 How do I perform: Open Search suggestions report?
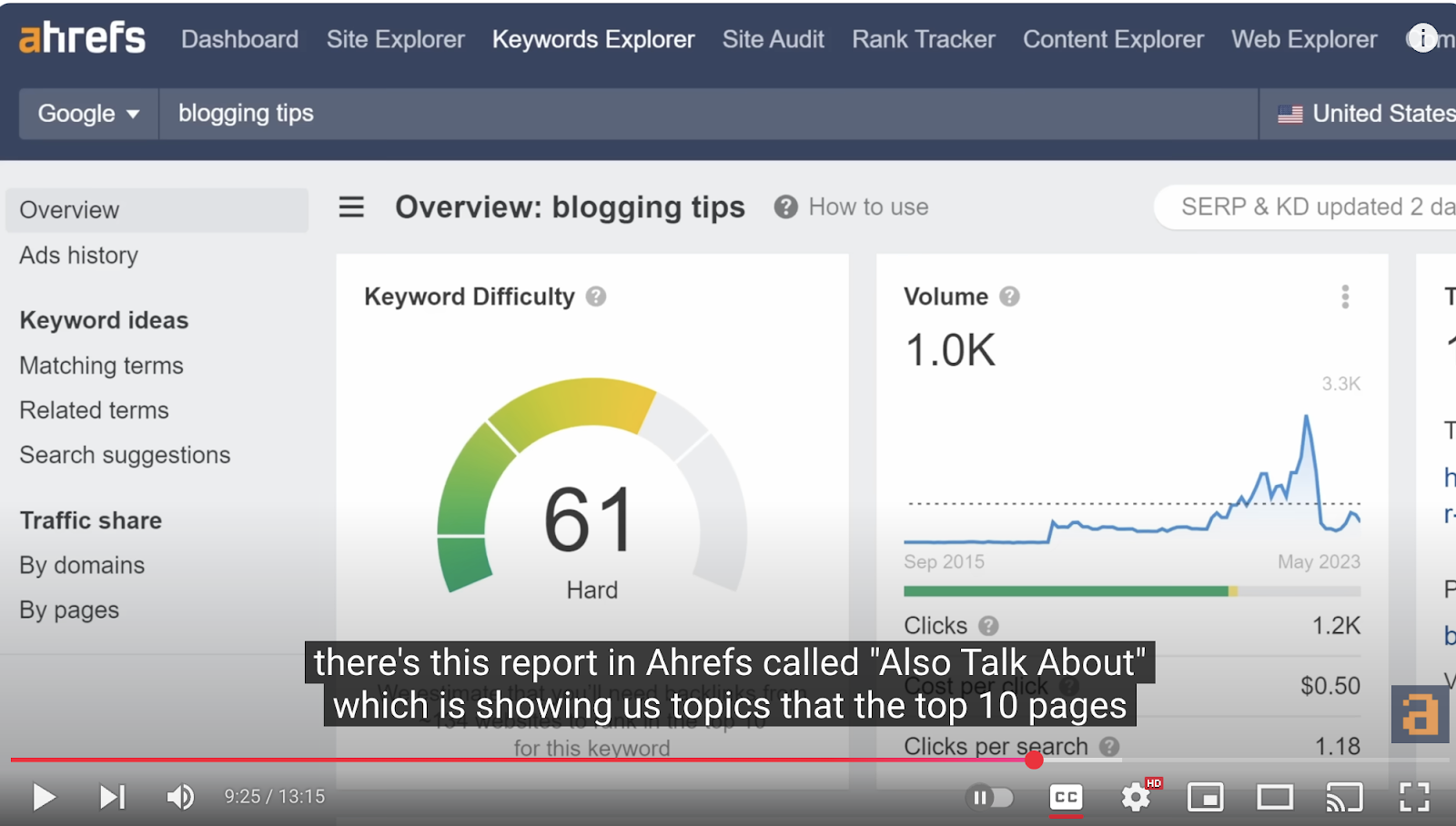coord(125,455)
